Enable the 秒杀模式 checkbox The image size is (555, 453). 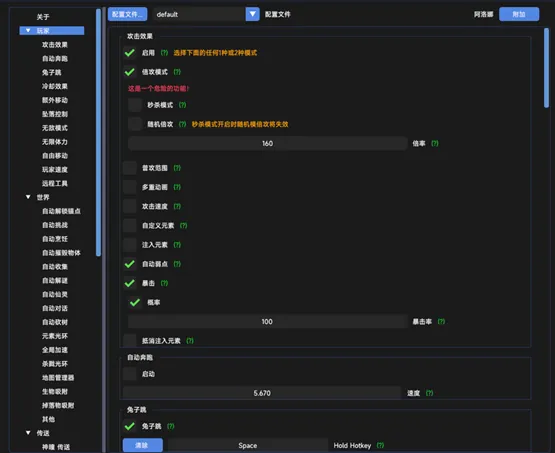135,105
